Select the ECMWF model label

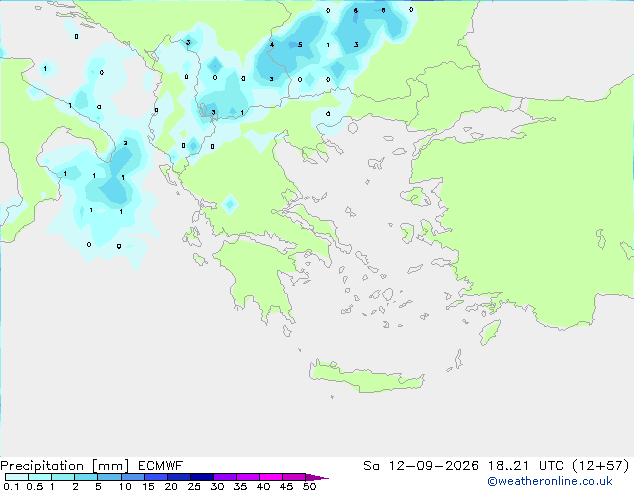pos(161,466)
